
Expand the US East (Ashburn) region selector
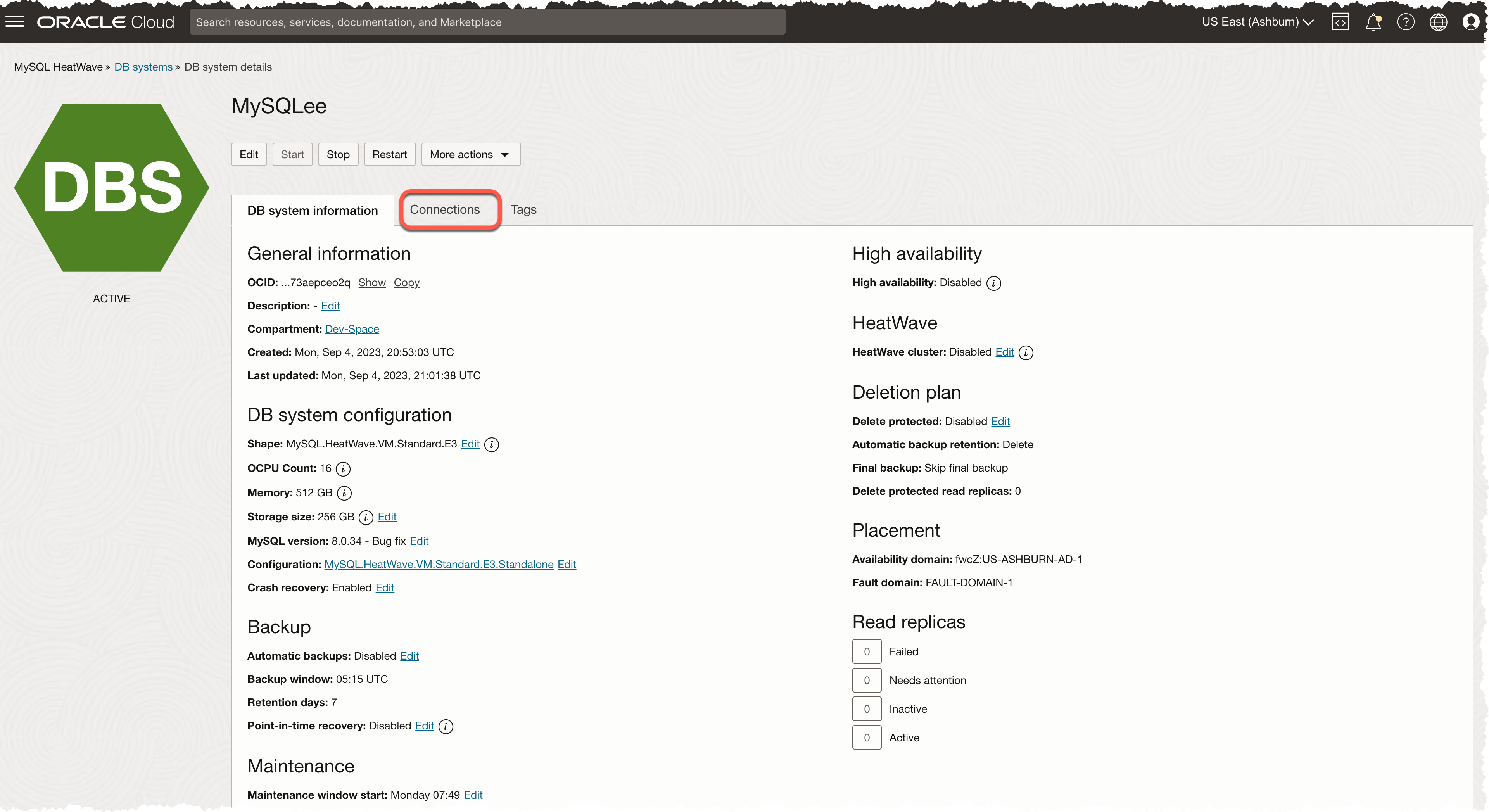pyautogui.click(x=1257, y=22)
